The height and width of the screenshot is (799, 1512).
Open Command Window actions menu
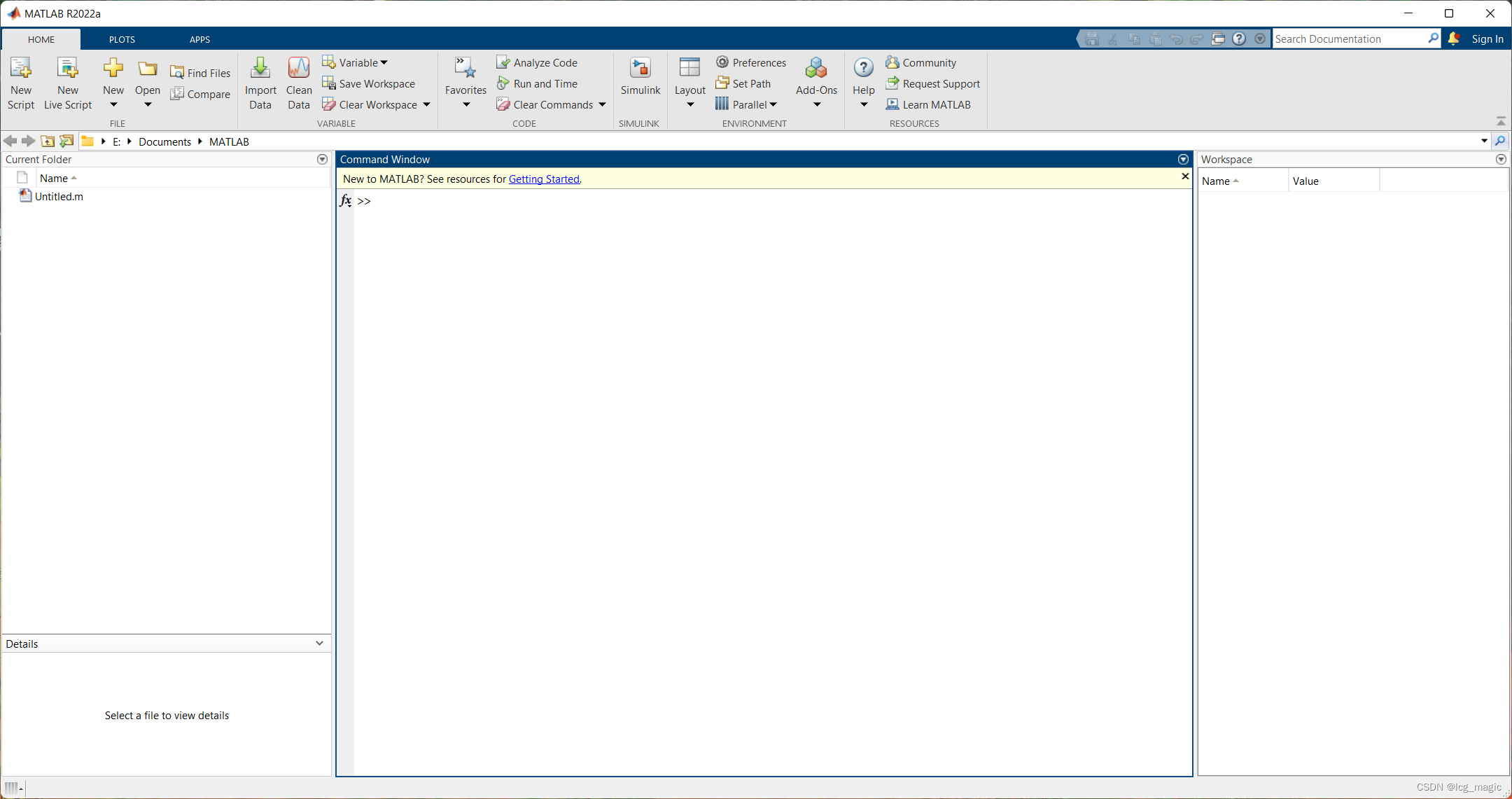point(1183,159)
